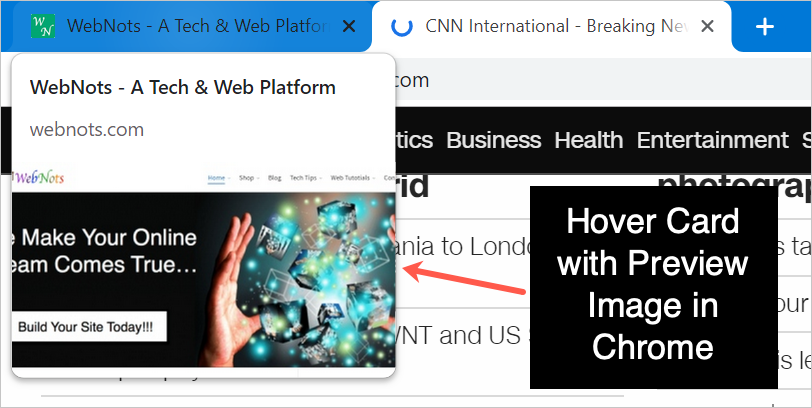Click Tech Tips in the preview navigation

303,178
